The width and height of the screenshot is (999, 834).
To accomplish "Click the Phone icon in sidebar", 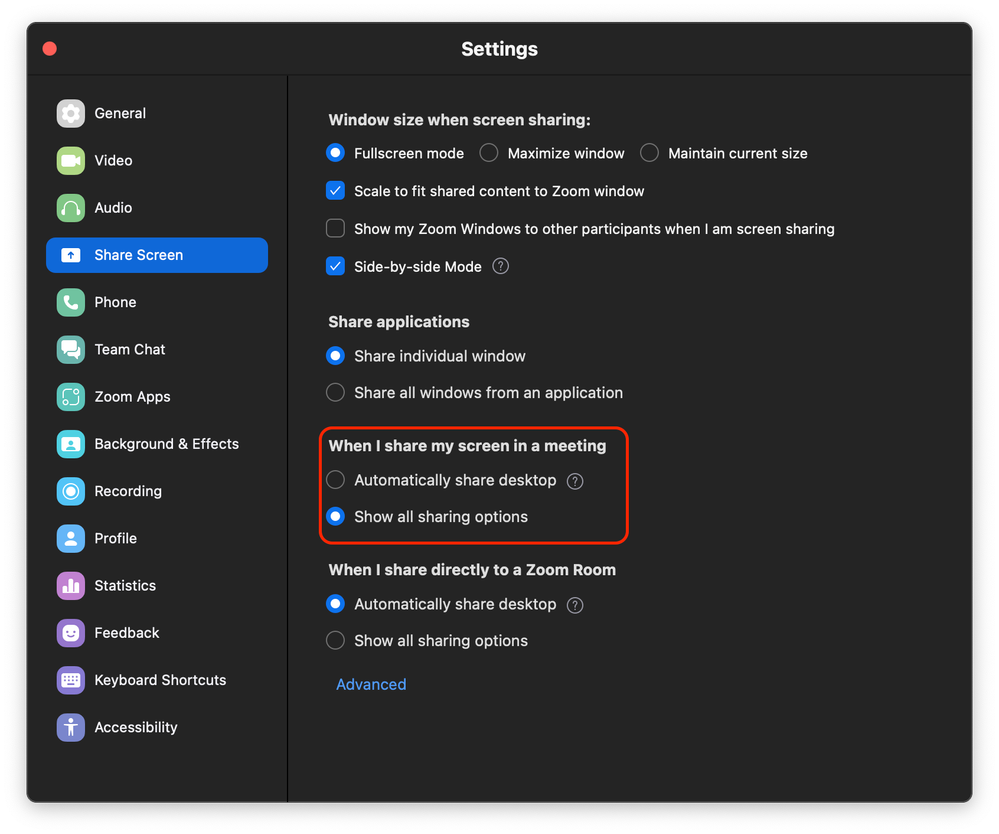I will pyautogui.click(x=71, y=302).
